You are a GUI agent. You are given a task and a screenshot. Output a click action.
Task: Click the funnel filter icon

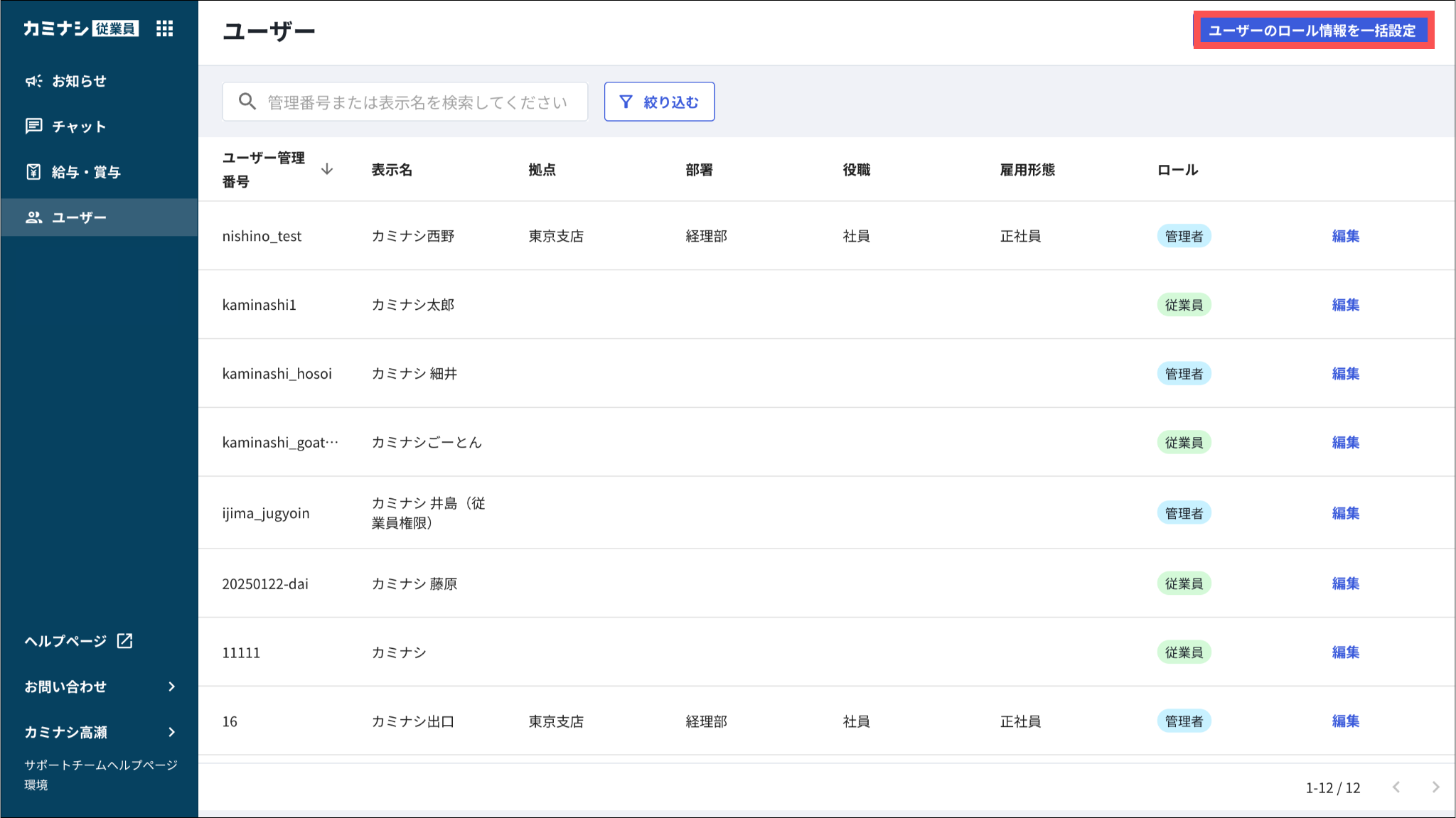(x=626, y=102)
